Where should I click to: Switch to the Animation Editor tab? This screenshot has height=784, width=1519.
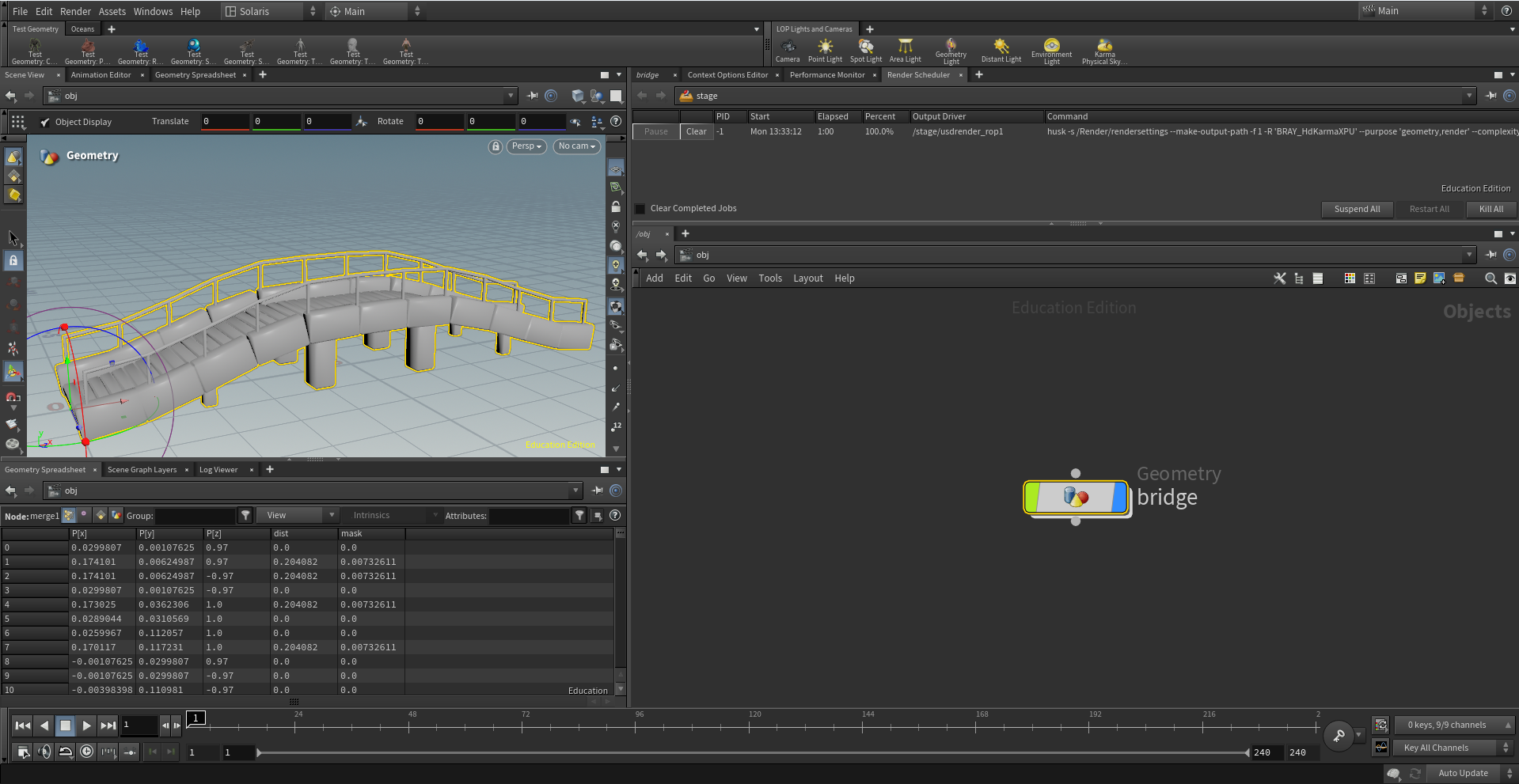pyautogui.click(x=101, y=75)
